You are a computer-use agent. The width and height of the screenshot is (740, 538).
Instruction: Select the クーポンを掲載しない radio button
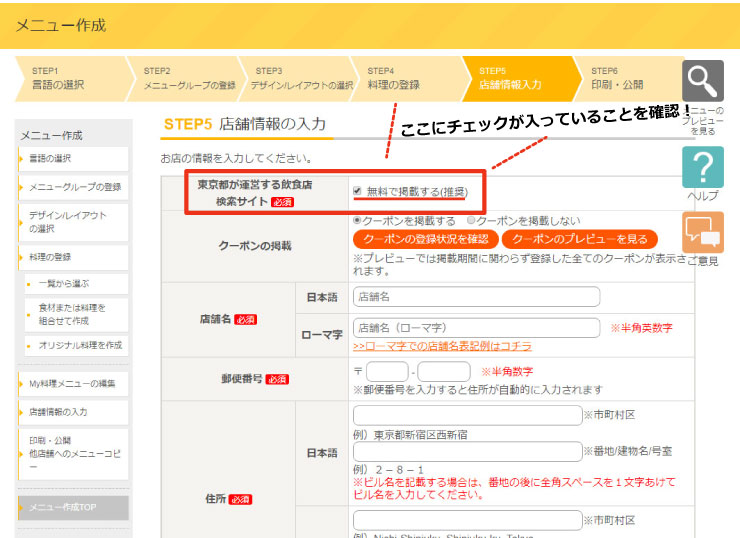pos(471,220)
